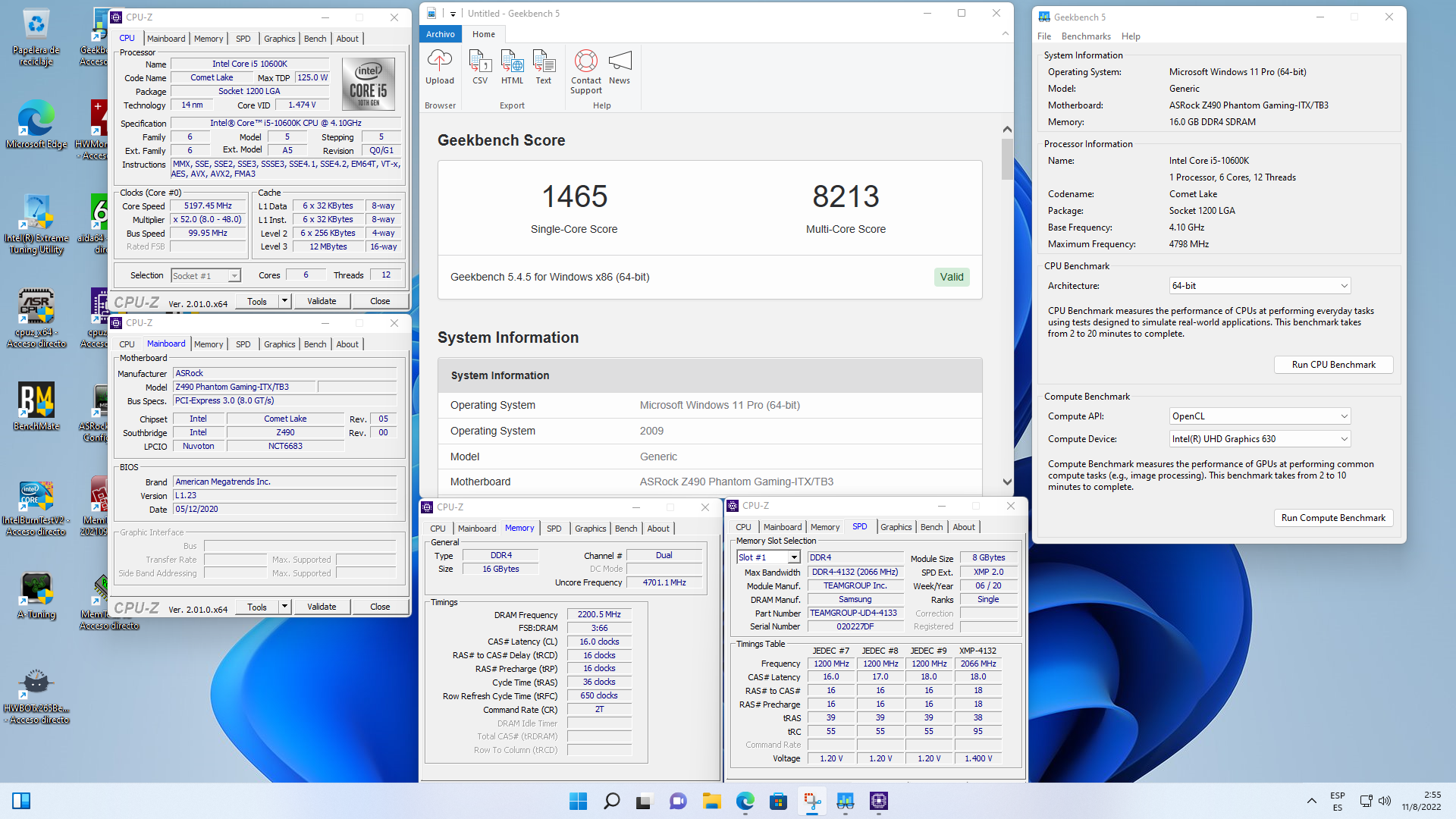Expand Tools dropdown arrow in top CPU-Z
1456x819 pixels.
284,301
